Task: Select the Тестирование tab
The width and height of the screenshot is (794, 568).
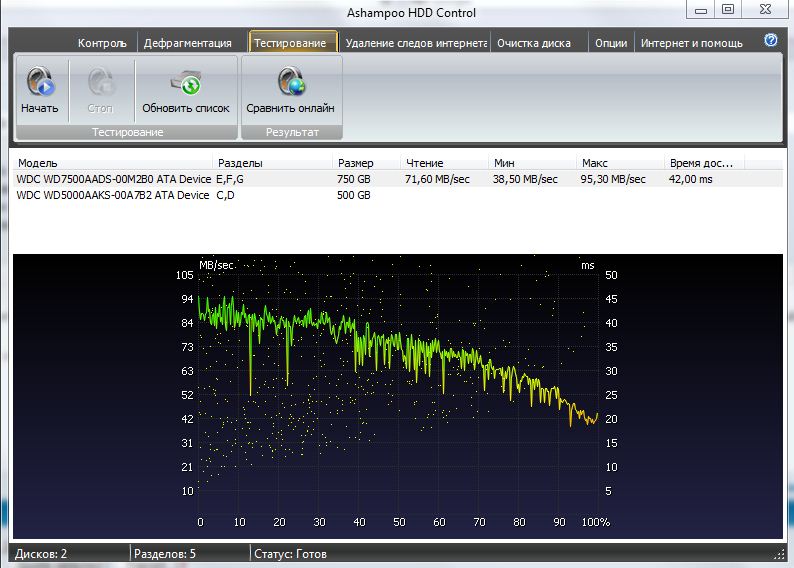Action: click(x=290, y=43)
